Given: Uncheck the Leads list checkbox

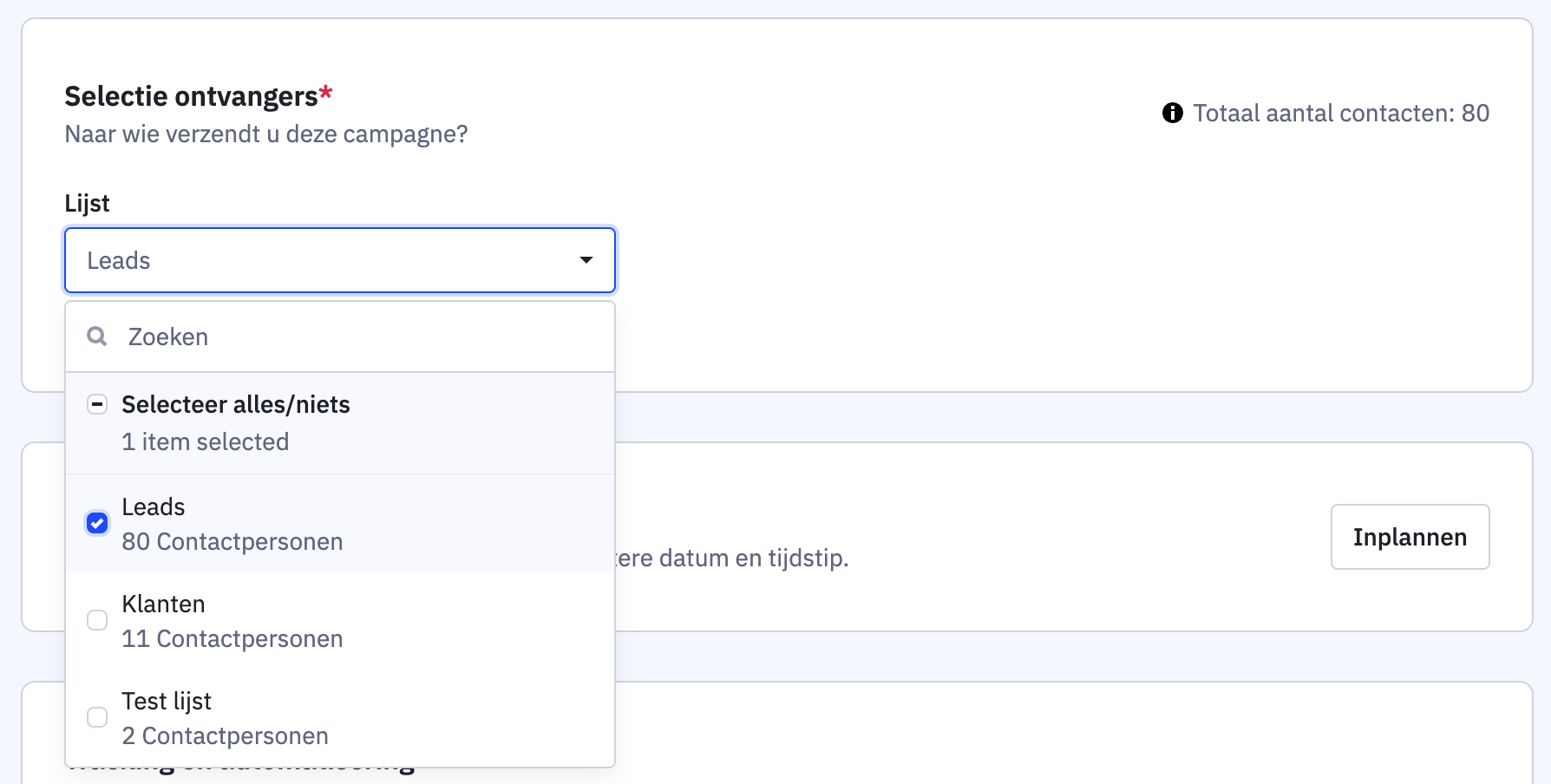Looking at the screenshot, I should (97, 523).
